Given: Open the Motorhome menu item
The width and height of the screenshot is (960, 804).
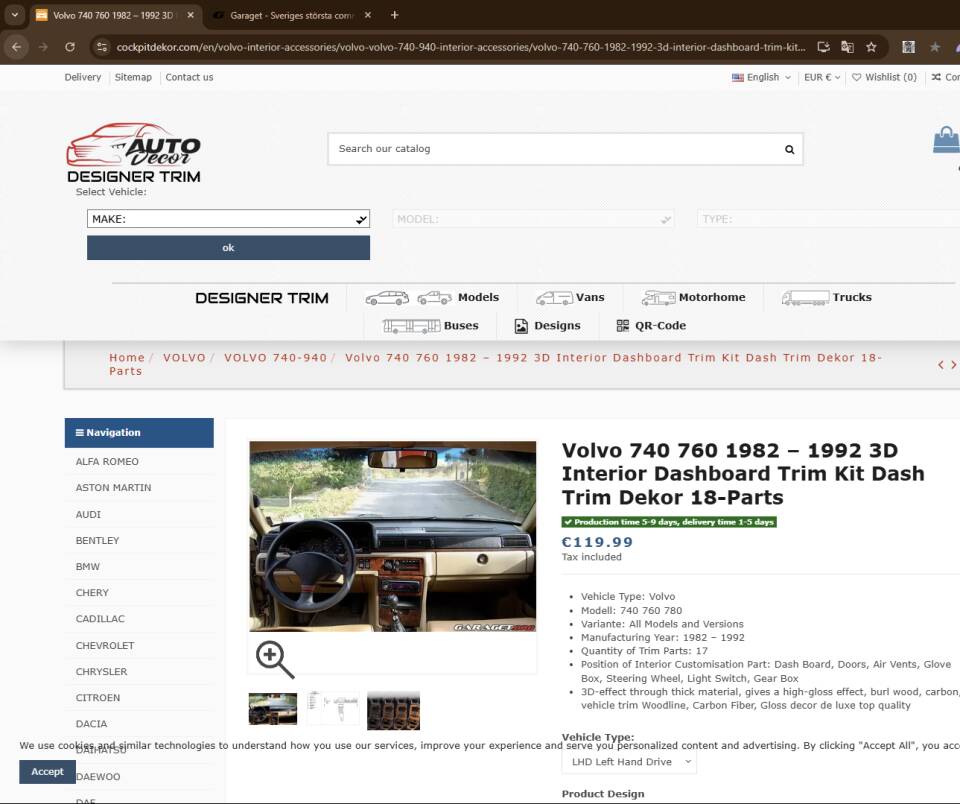Looking at the screenshot, I should pos(693,298).
